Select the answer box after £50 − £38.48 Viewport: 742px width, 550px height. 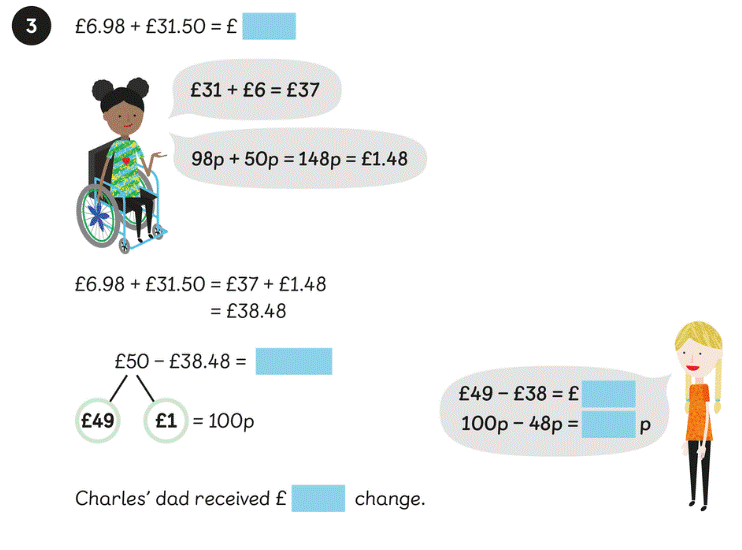[293, 361]
